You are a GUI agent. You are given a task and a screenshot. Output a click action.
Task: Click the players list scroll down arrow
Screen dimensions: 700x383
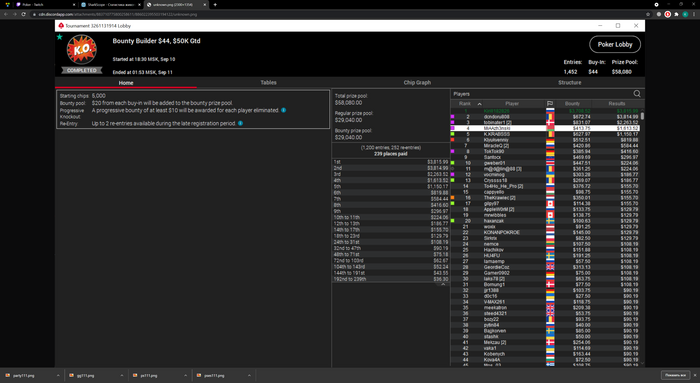(642, 363)
